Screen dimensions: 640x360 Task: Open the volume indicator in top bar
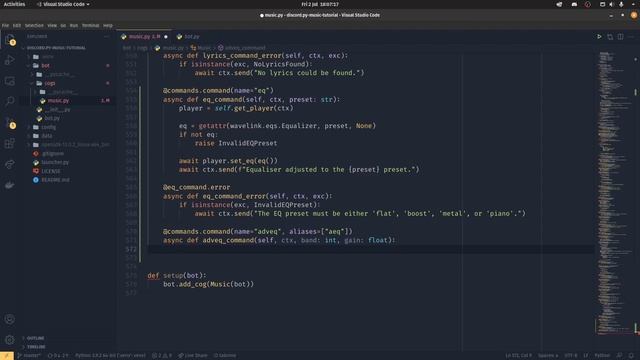(x=611, y=4)
